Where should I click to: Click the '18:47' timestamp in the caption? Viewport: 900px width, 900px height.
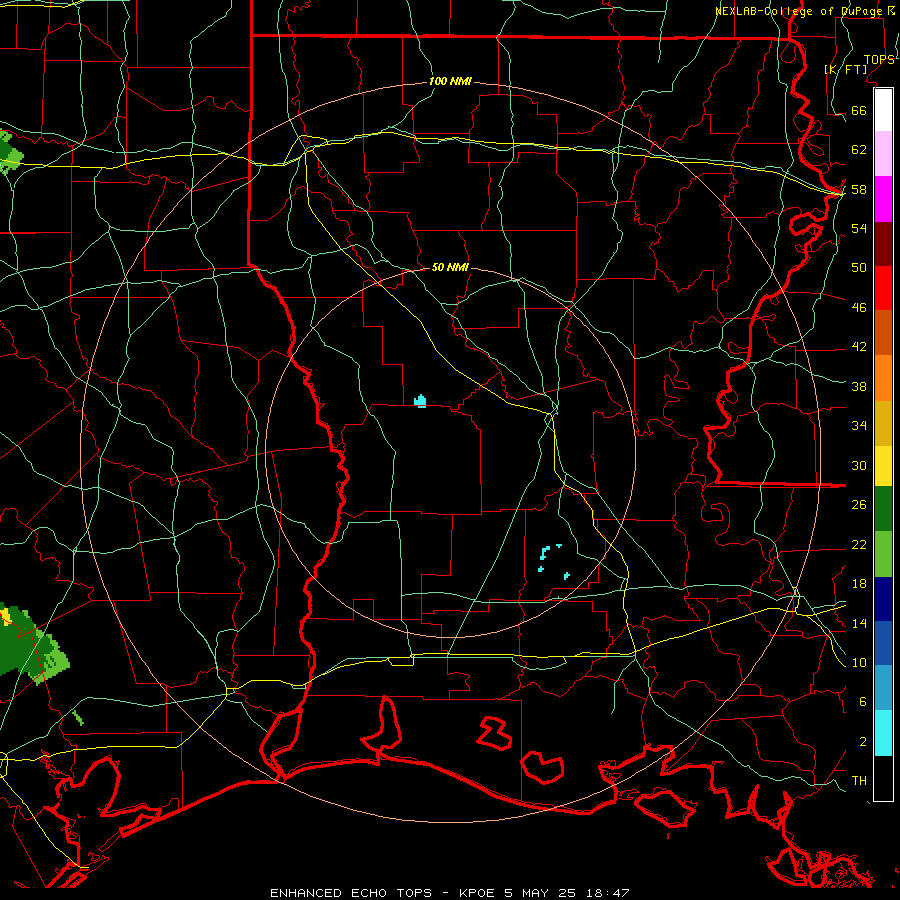(608, 893)
